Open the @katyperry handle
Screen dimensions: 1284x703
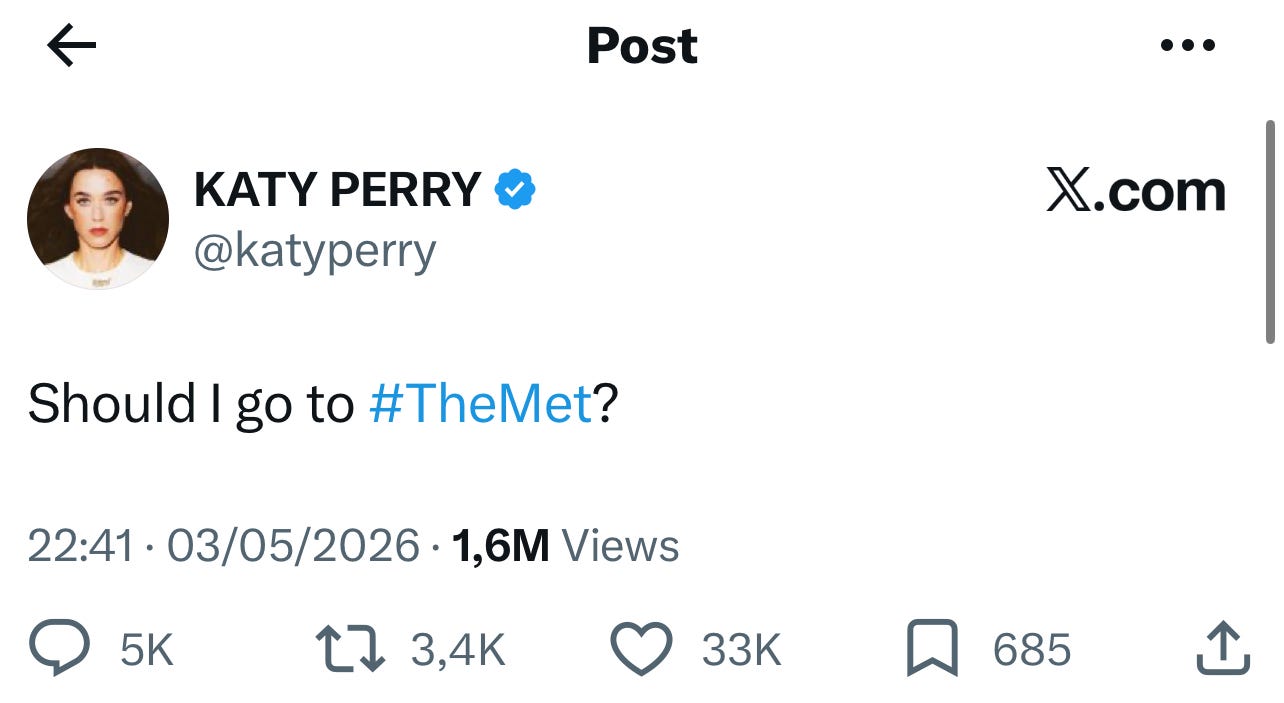coord(315,252)
